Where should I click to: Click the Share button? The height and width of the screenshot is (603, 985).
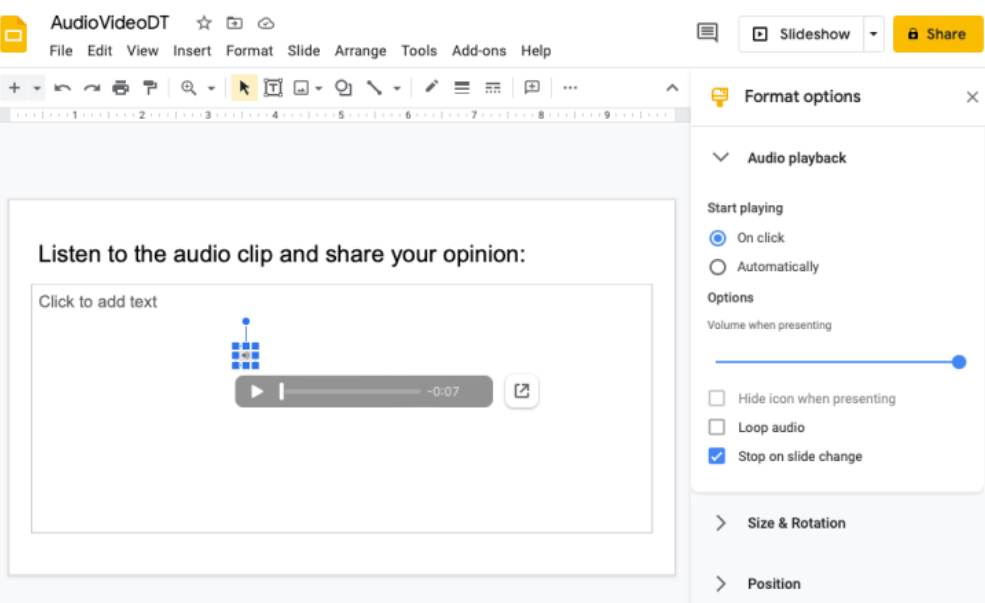click(x=938, y=34)
